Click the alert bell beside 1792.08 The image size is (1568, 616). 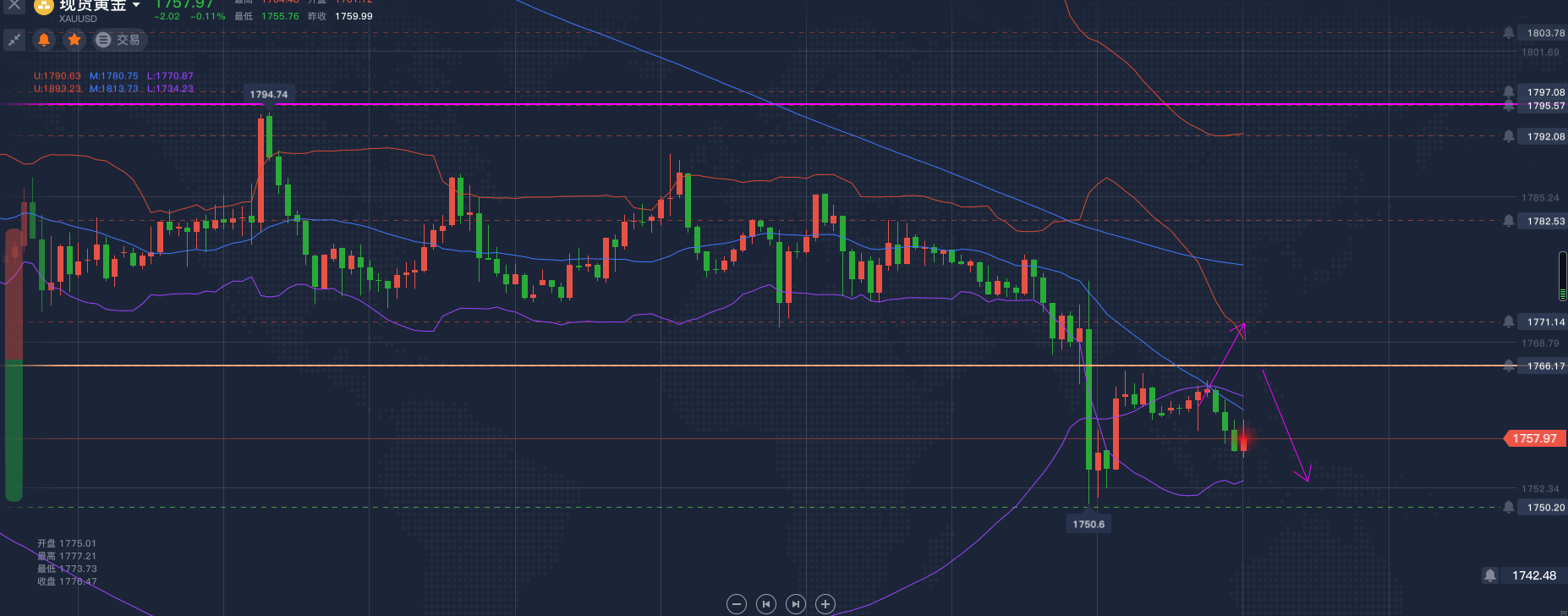point(1509,136)
